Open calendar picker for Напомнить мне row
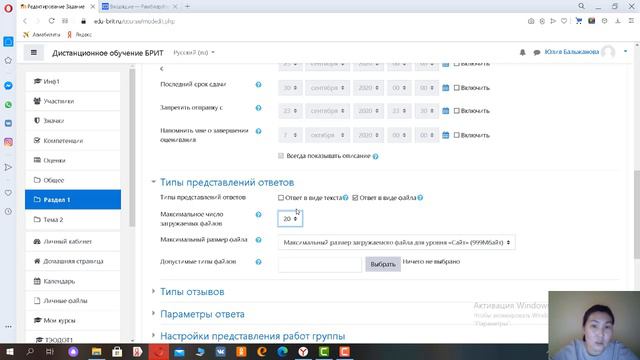 [446, 135]
